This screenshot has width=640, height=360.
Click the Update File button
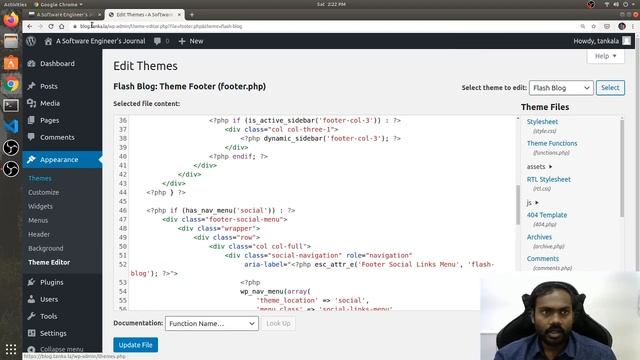click(x=136, y=345)
